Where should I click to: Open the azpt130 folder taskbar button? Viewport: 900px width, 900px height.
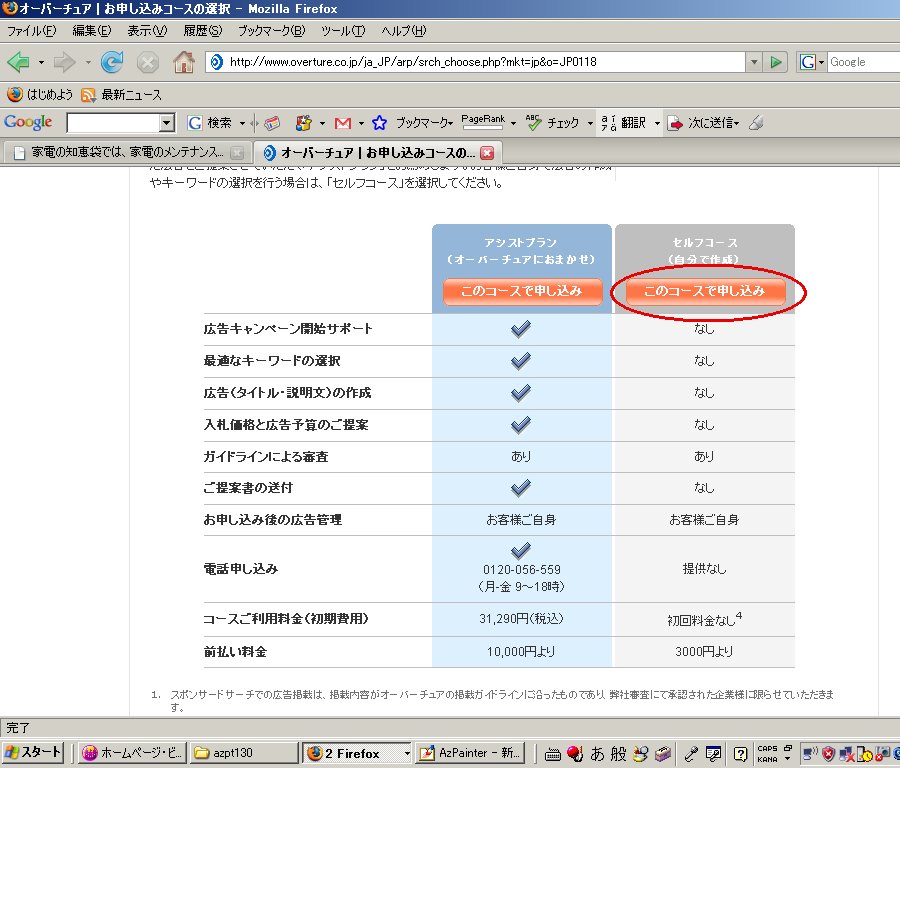[245, 752]
